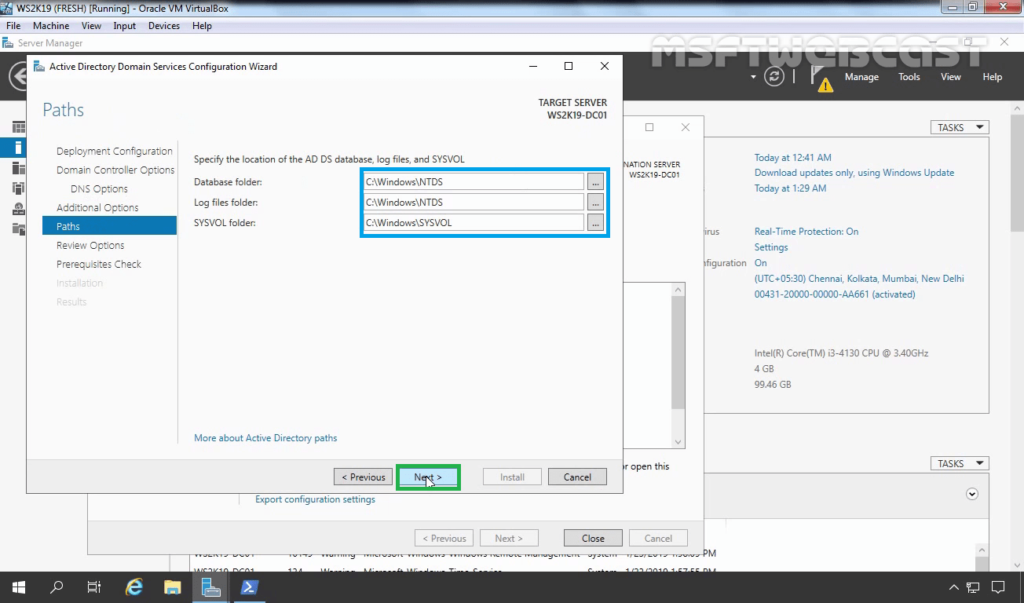Open VirtualBox Help menu
The width and height of the screenshot is (1024, 603).
pos(202,25)
